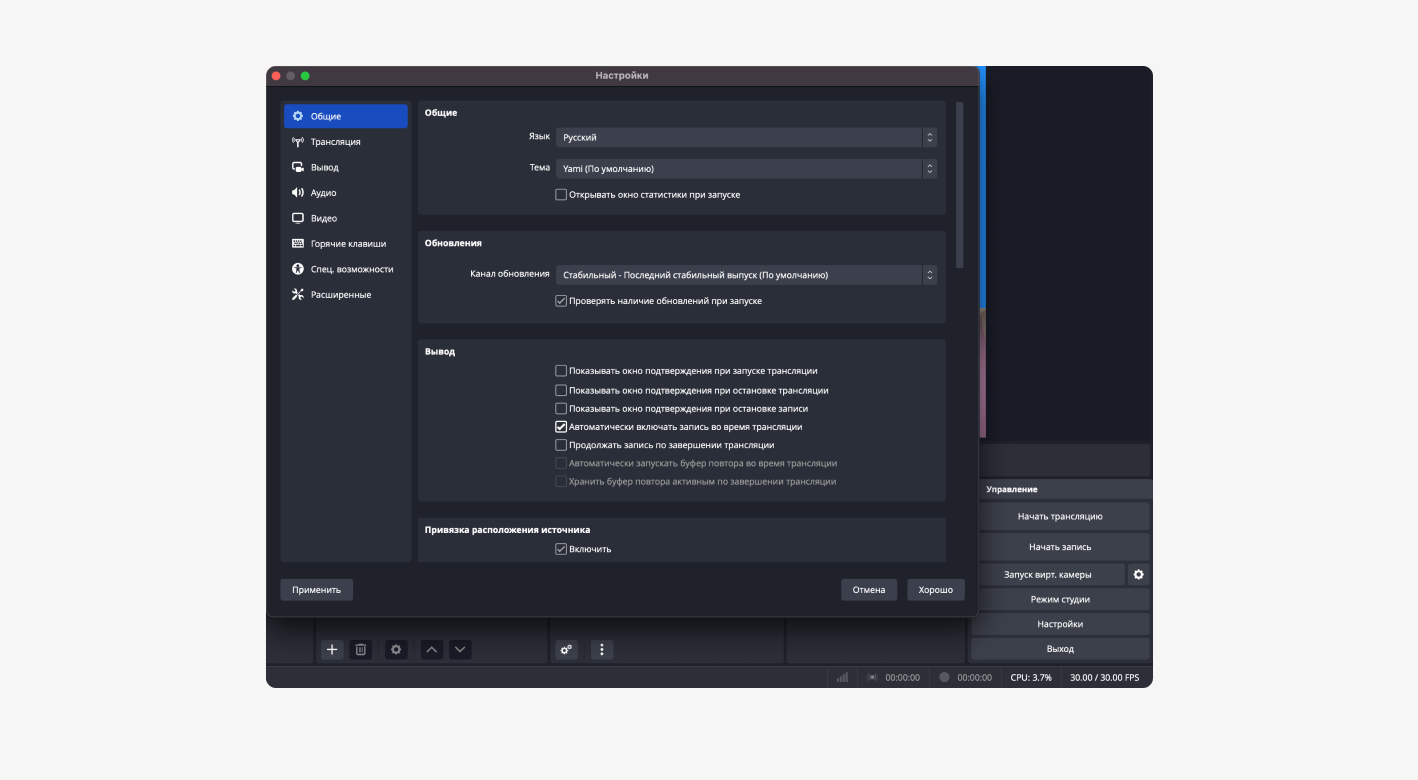Click the Отмена button
The image size is (1418, 780).
(x=869, y=590)
